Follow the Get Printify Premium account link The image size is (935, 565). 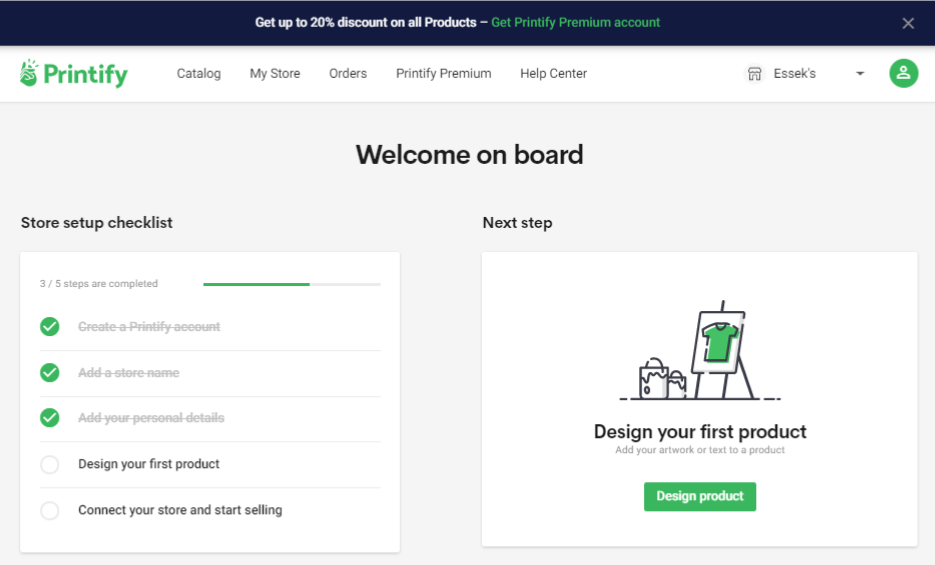click(x=575, y=22)
